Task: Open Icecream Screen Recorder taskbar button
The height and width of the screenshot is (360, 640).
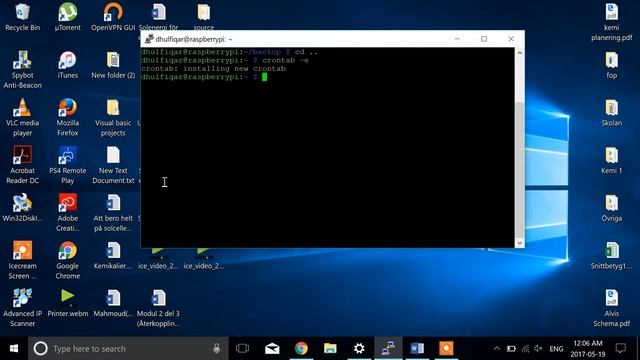Action: [446, 348]
